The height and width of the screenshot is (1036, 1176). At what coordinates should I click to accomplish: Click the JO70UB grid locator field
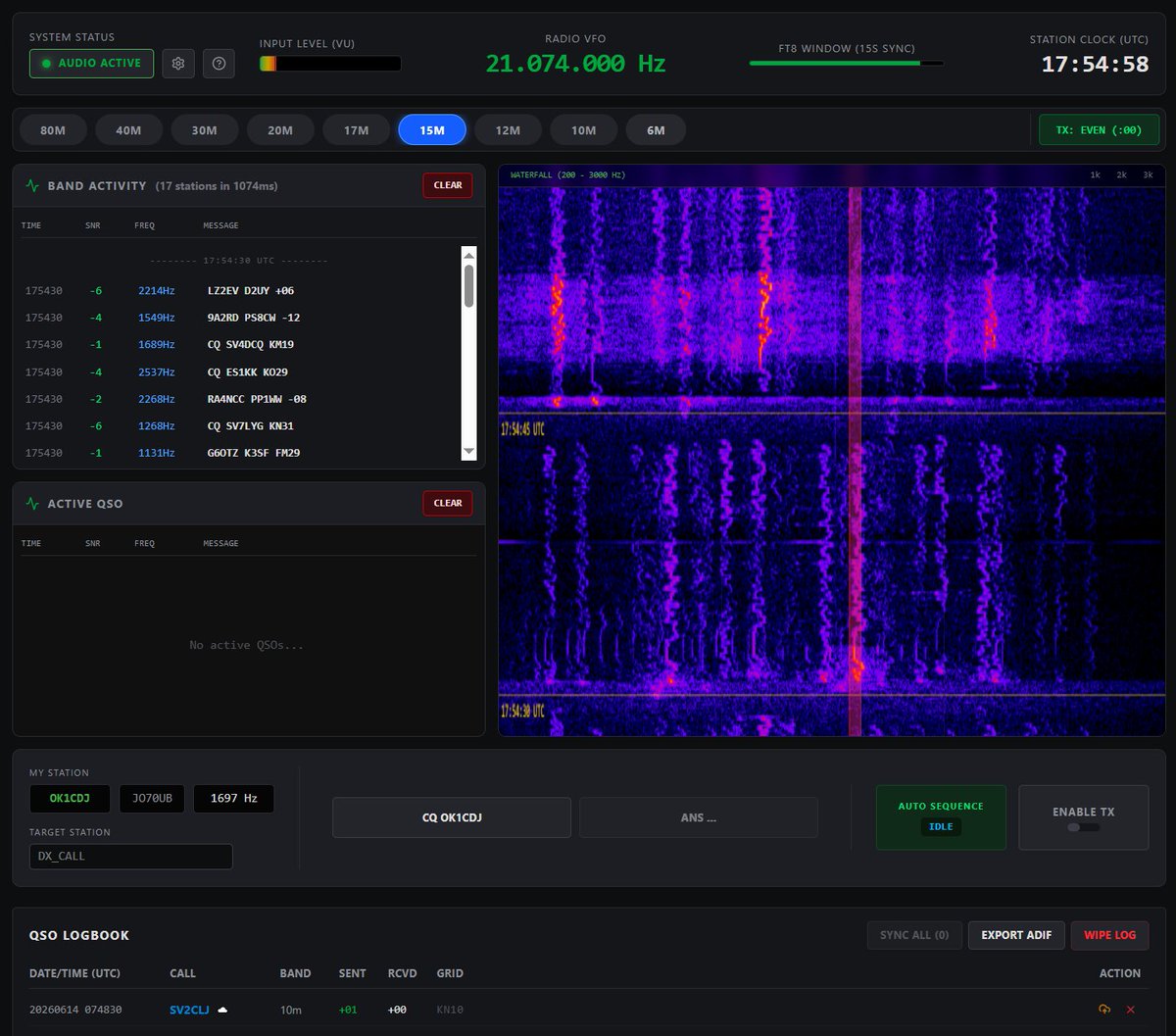[152, 799]
